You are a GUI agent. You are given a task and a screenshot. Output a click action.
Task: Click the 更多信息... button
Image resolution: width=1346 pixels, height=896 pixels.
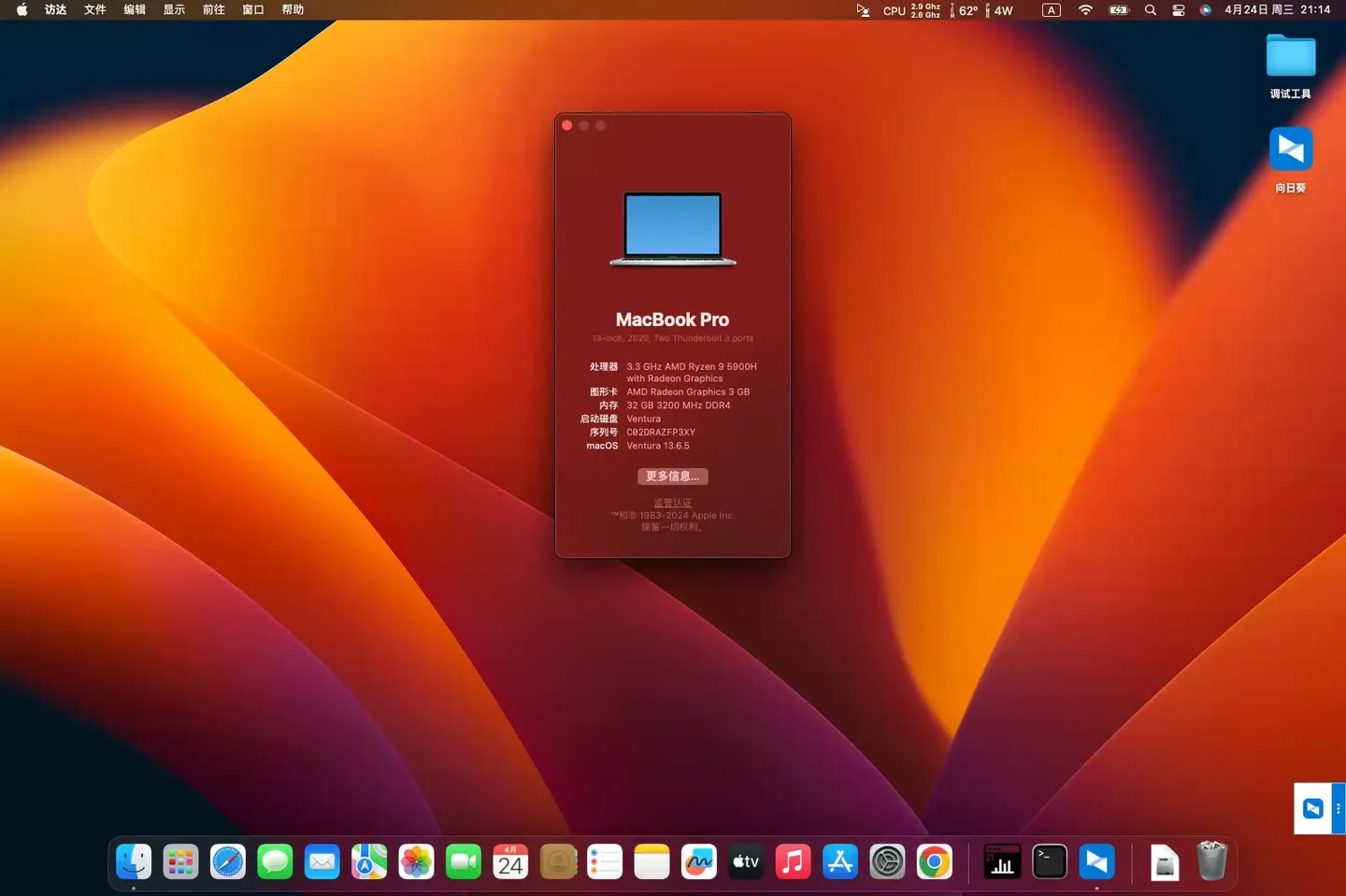tap(672, 476)
